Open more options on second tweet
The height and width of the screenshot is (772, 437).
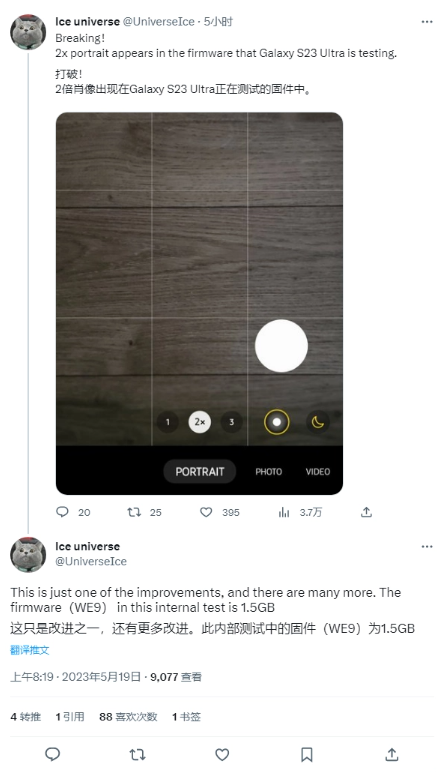point(427,547)
